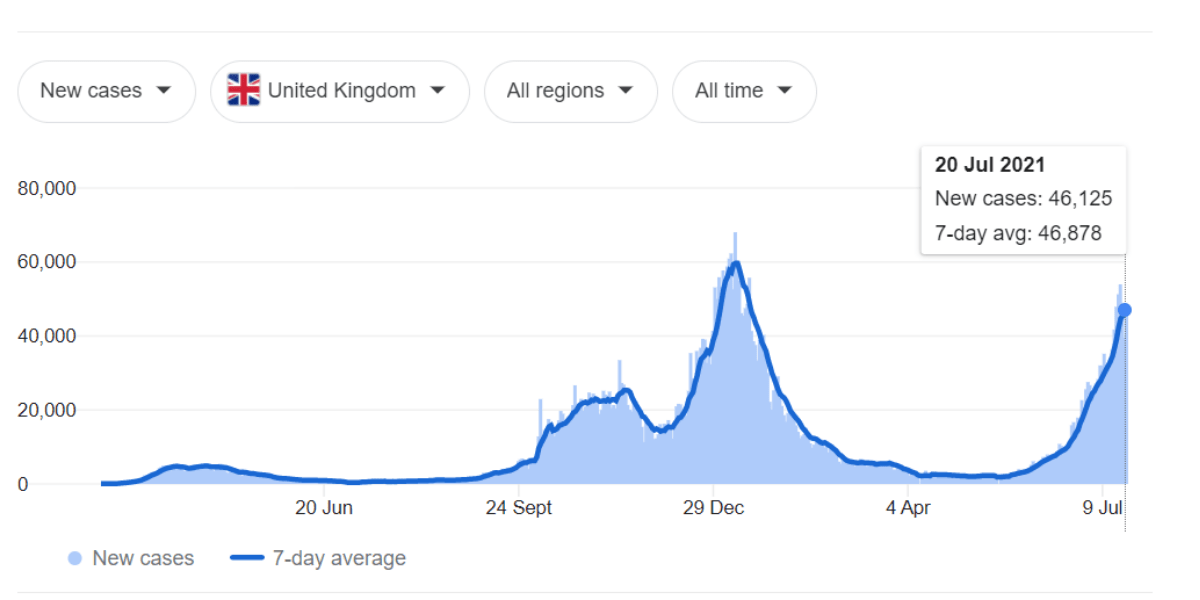Click the United Kingdom flag icon
1200x600 pixels.
243,90
